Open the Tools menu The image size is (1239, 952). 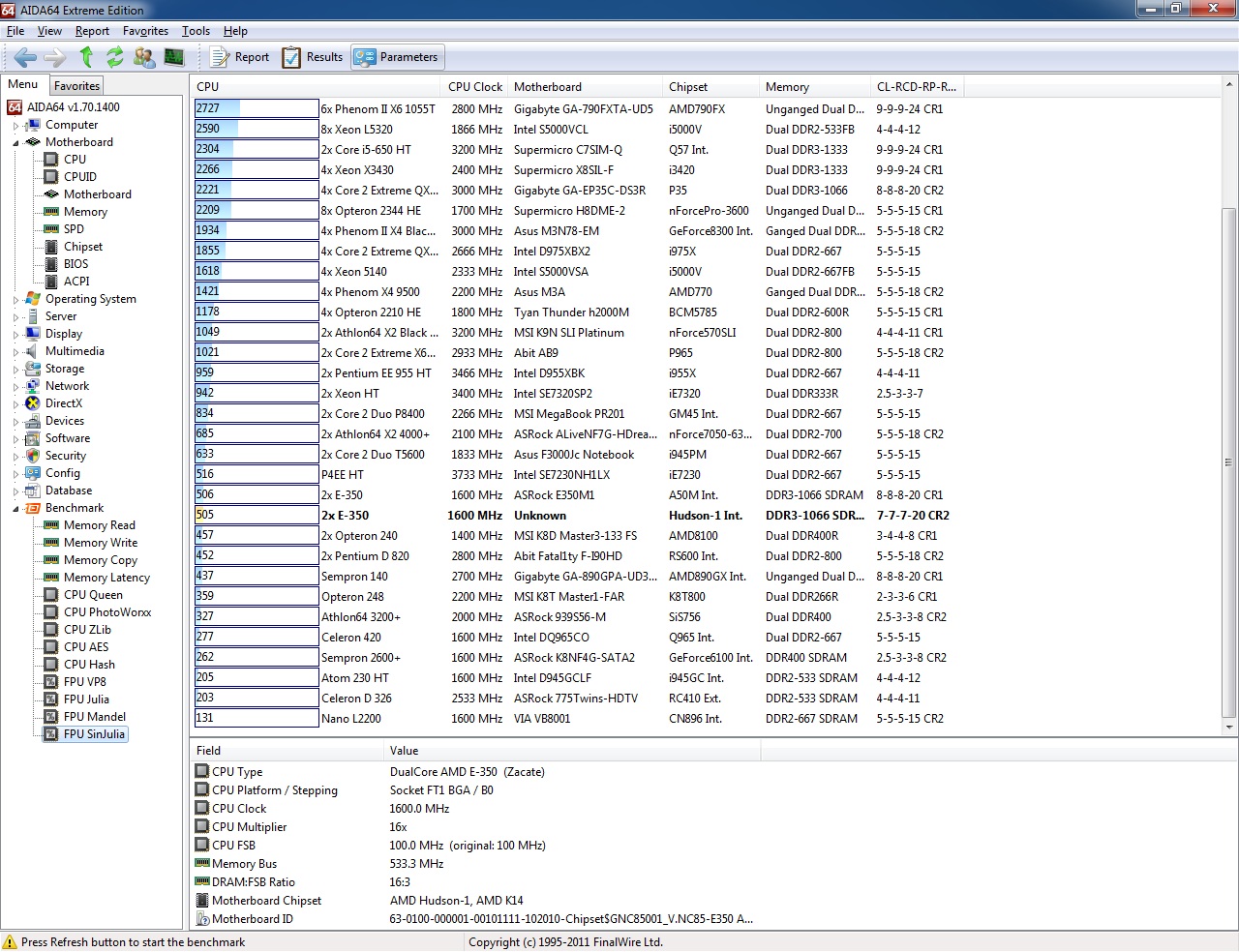[x=196, y=31]
